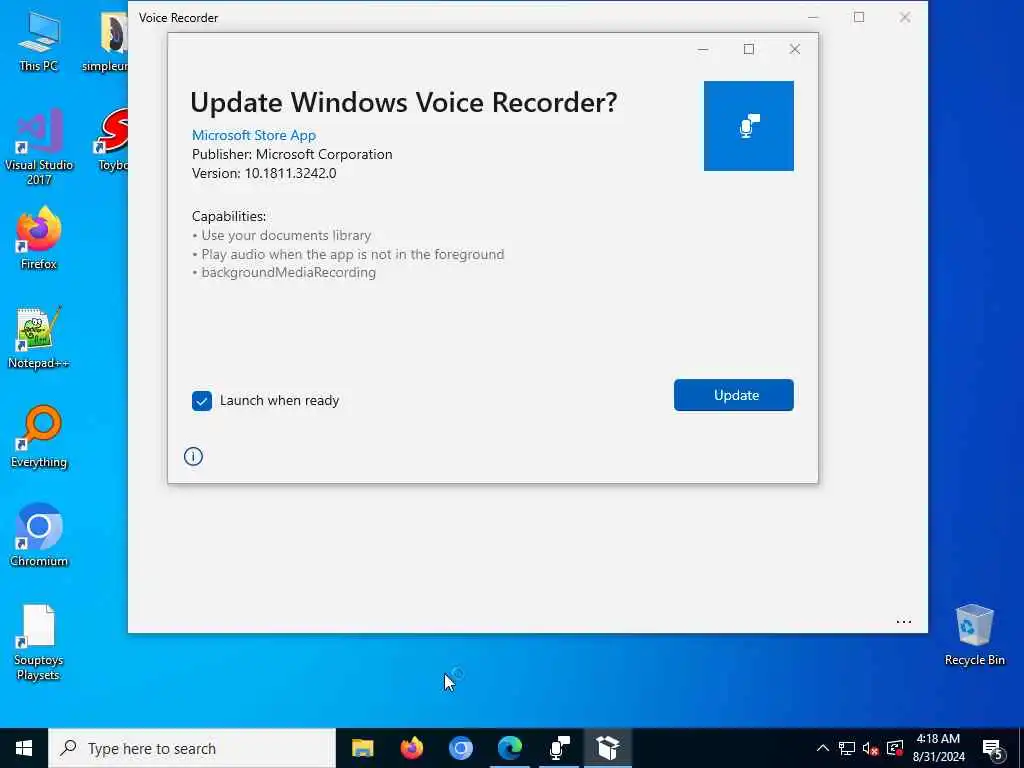This screenshot has height=768, width=1024.
Task: Select the Notepad++ desktop shortcut
Action: (x=39, y=338)
